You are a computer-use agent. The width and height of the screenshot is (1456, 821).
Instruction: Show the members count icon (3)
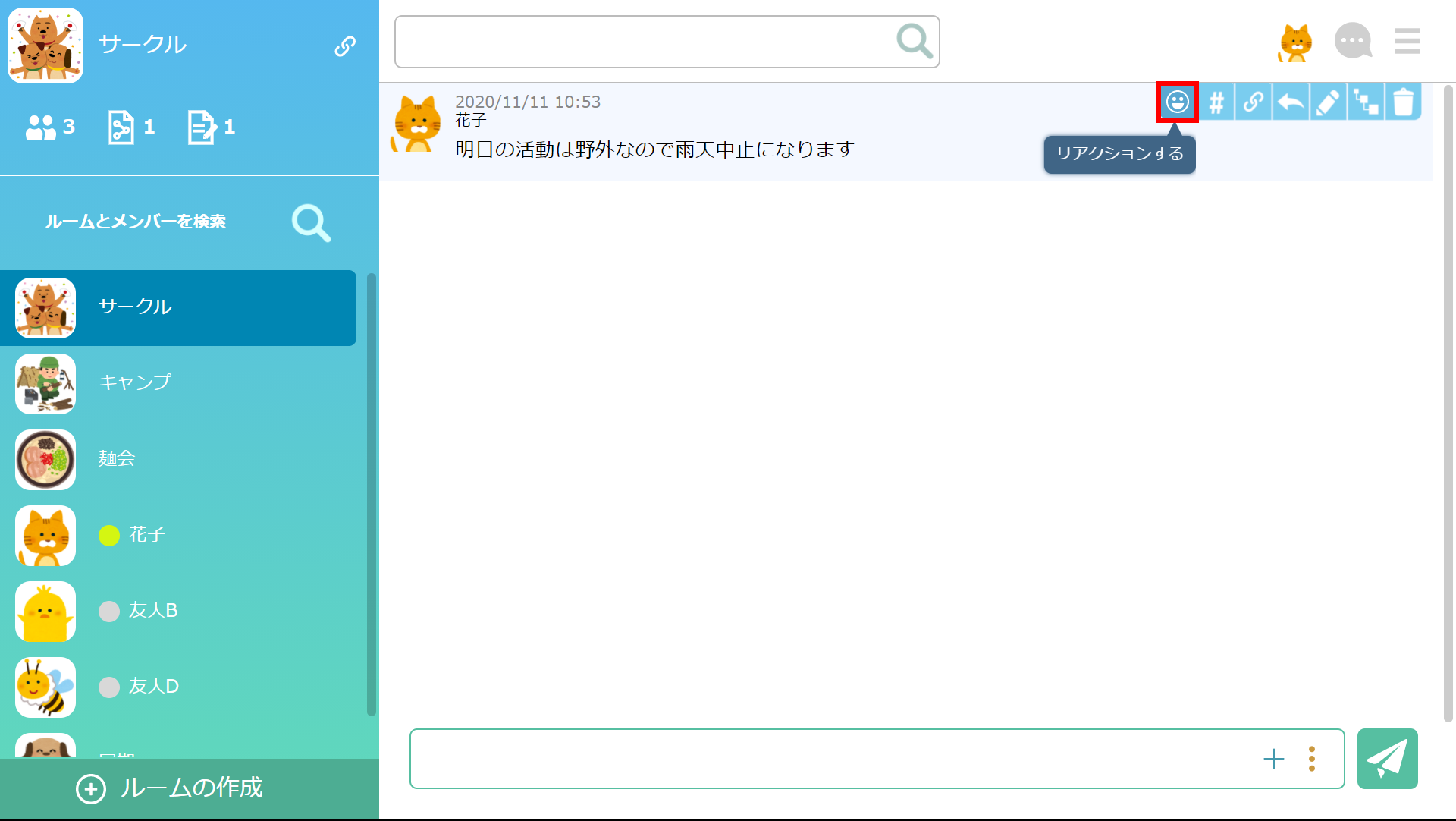tap(50, 127)
